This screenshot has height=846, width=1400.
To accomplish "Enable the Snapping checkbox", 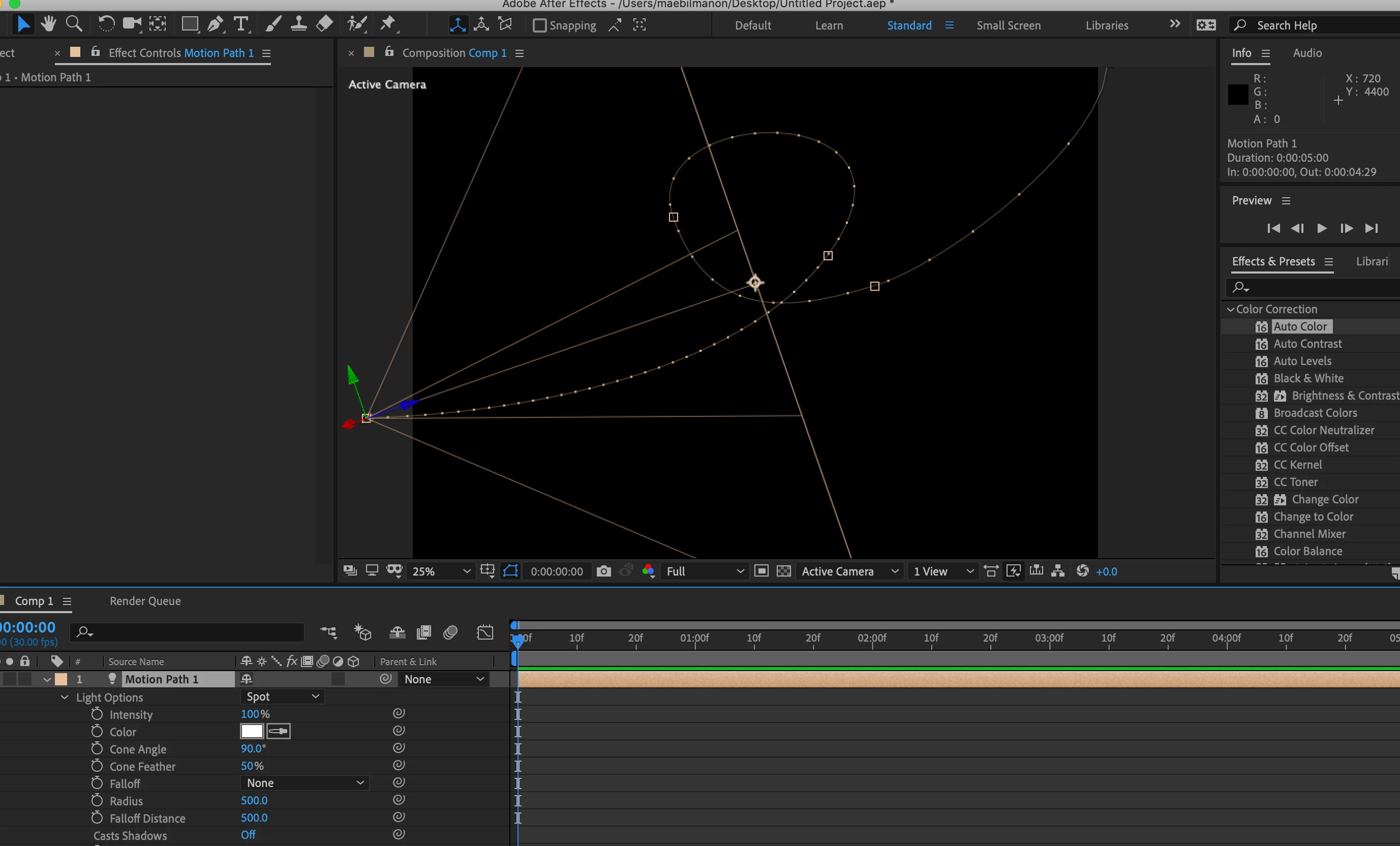I will coord(539,25).
